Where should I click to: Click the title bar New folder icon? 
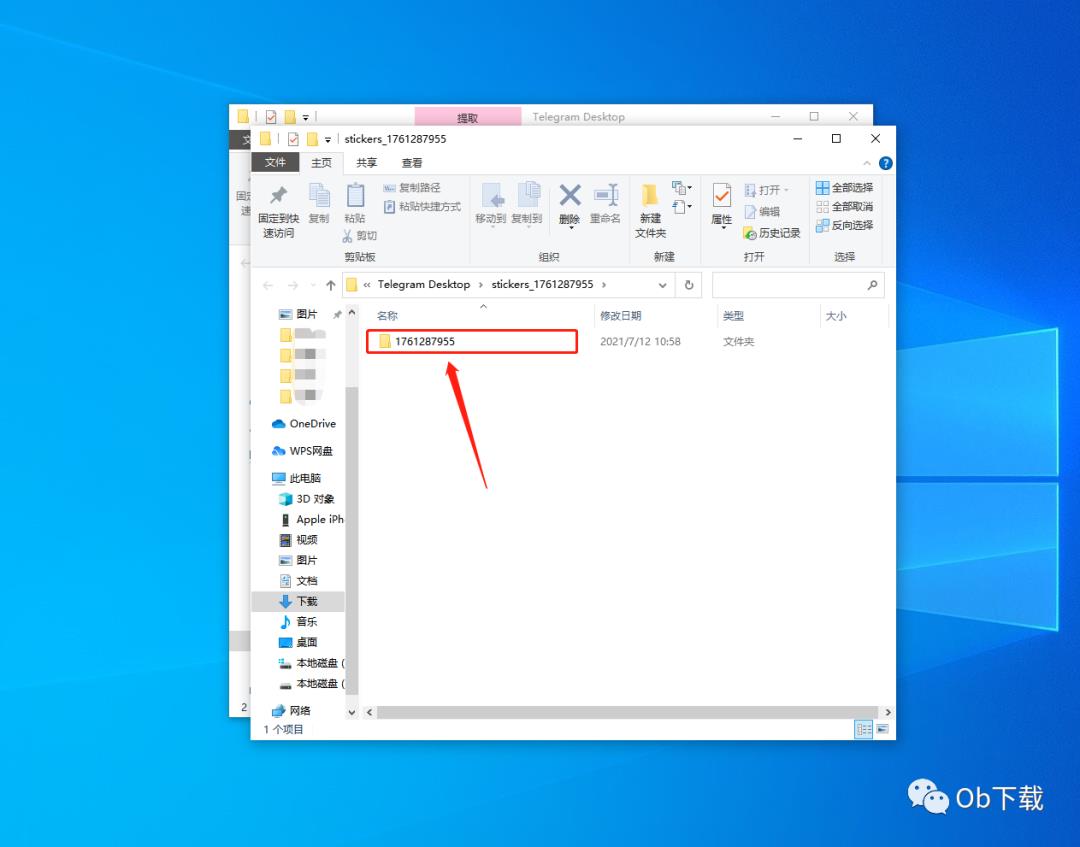(312, 139)
